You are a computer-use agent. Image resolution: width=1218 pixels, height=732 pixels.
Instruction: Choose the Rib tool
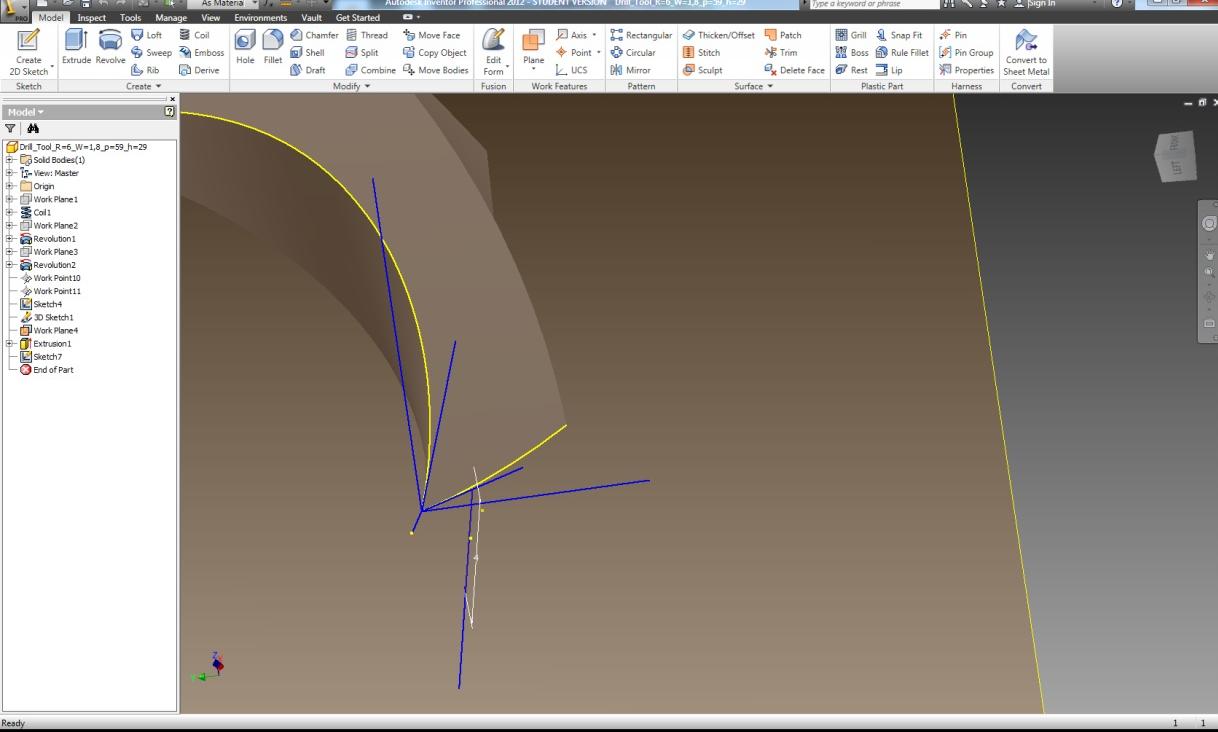pyautogui.click(x=146, y=70)
